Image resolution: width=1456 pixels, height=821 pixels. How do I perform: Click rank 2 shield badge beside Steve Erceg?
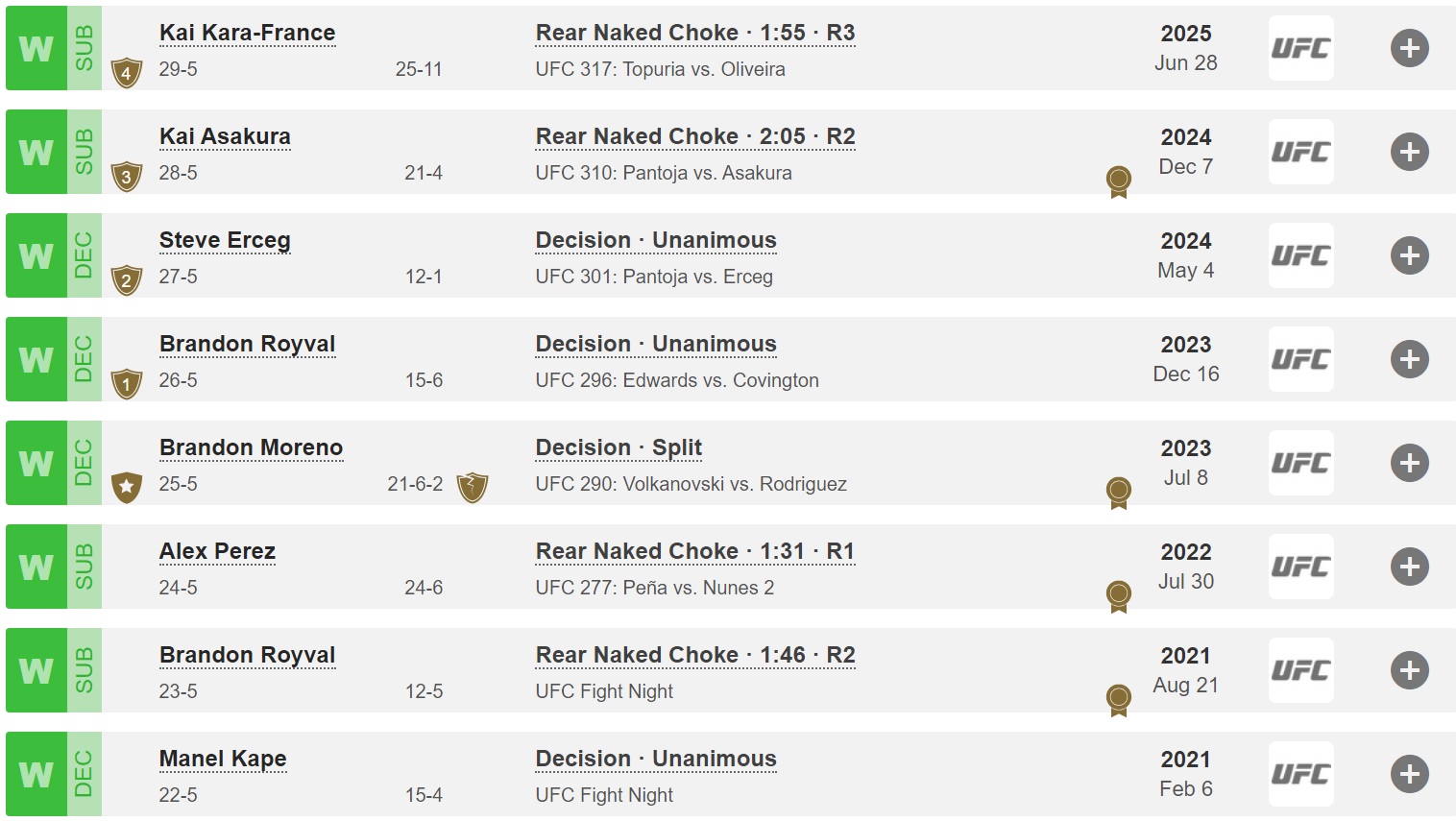tap(127, 279)
